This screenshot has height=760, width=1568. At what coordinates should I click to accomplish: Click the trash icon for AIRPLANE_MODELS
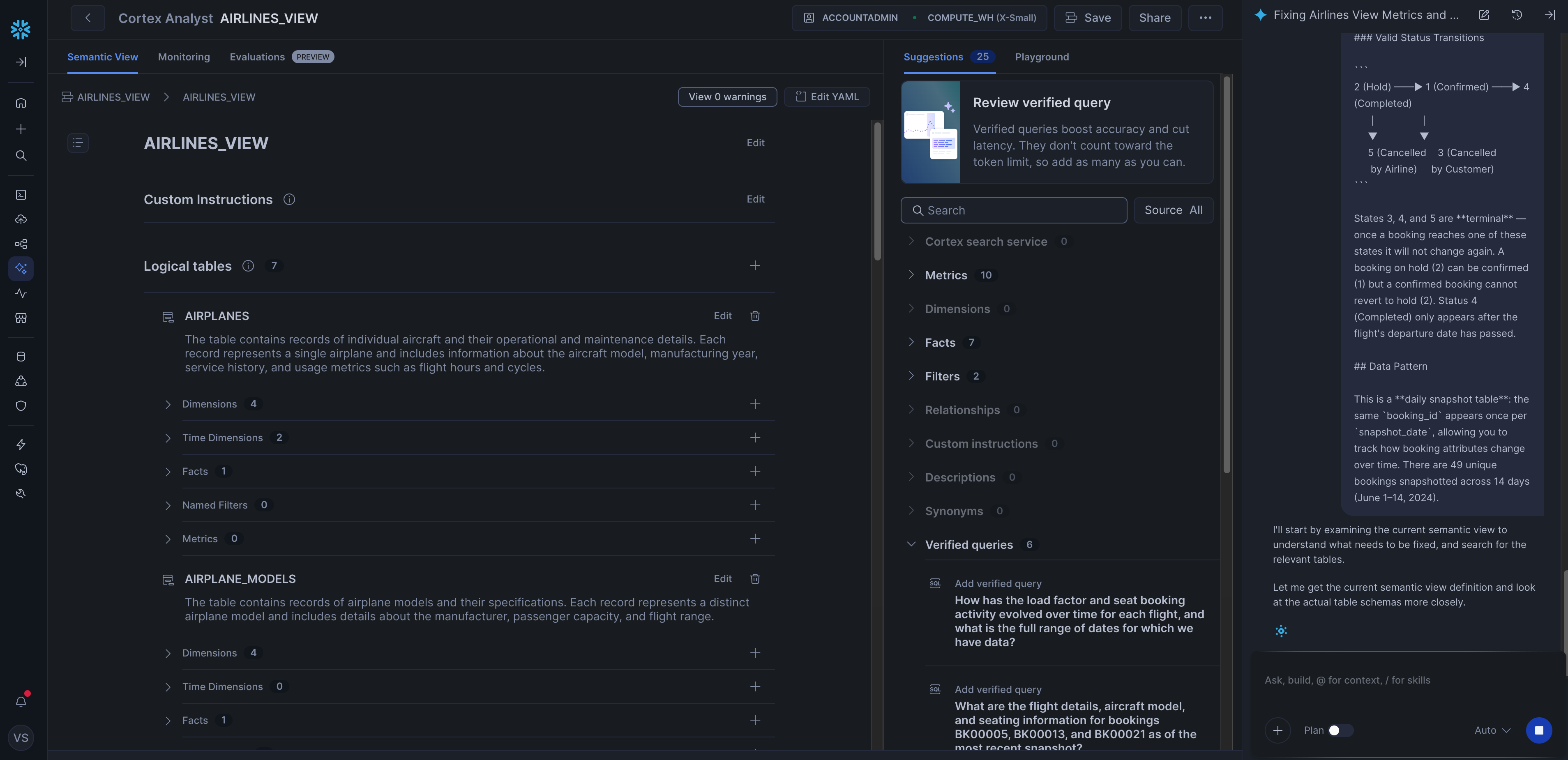point(755,579)
